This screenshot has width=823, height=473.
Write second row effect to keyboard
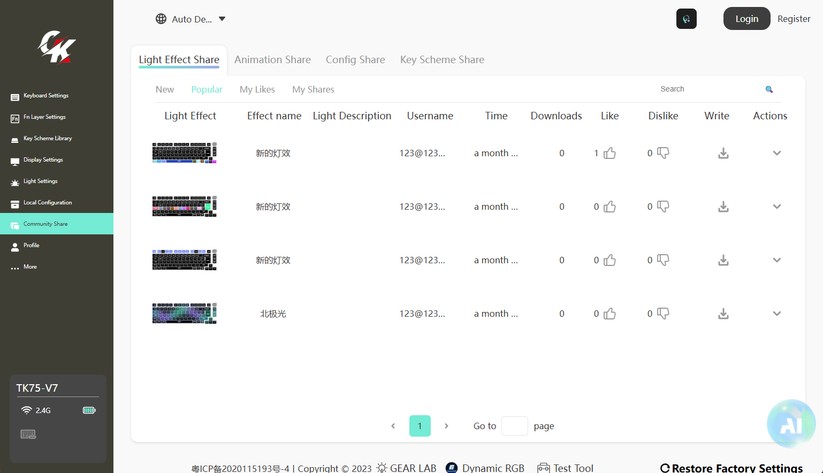723,207
